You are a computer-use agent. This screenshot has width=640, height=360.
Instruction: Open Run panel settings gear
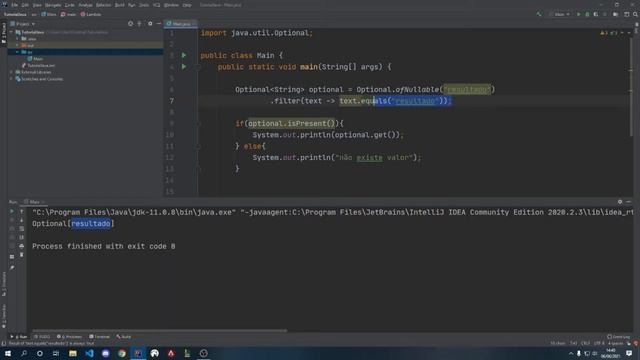[620, 202]
